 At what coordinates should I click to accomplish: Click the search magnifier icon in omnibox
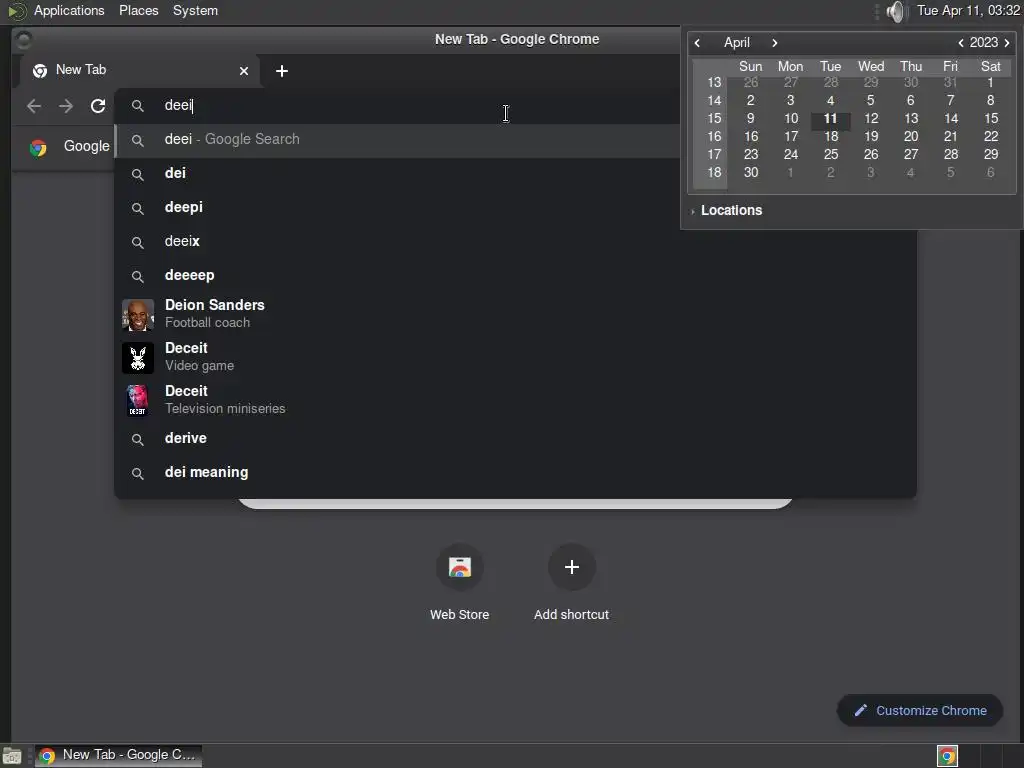[x=138, y=106]
